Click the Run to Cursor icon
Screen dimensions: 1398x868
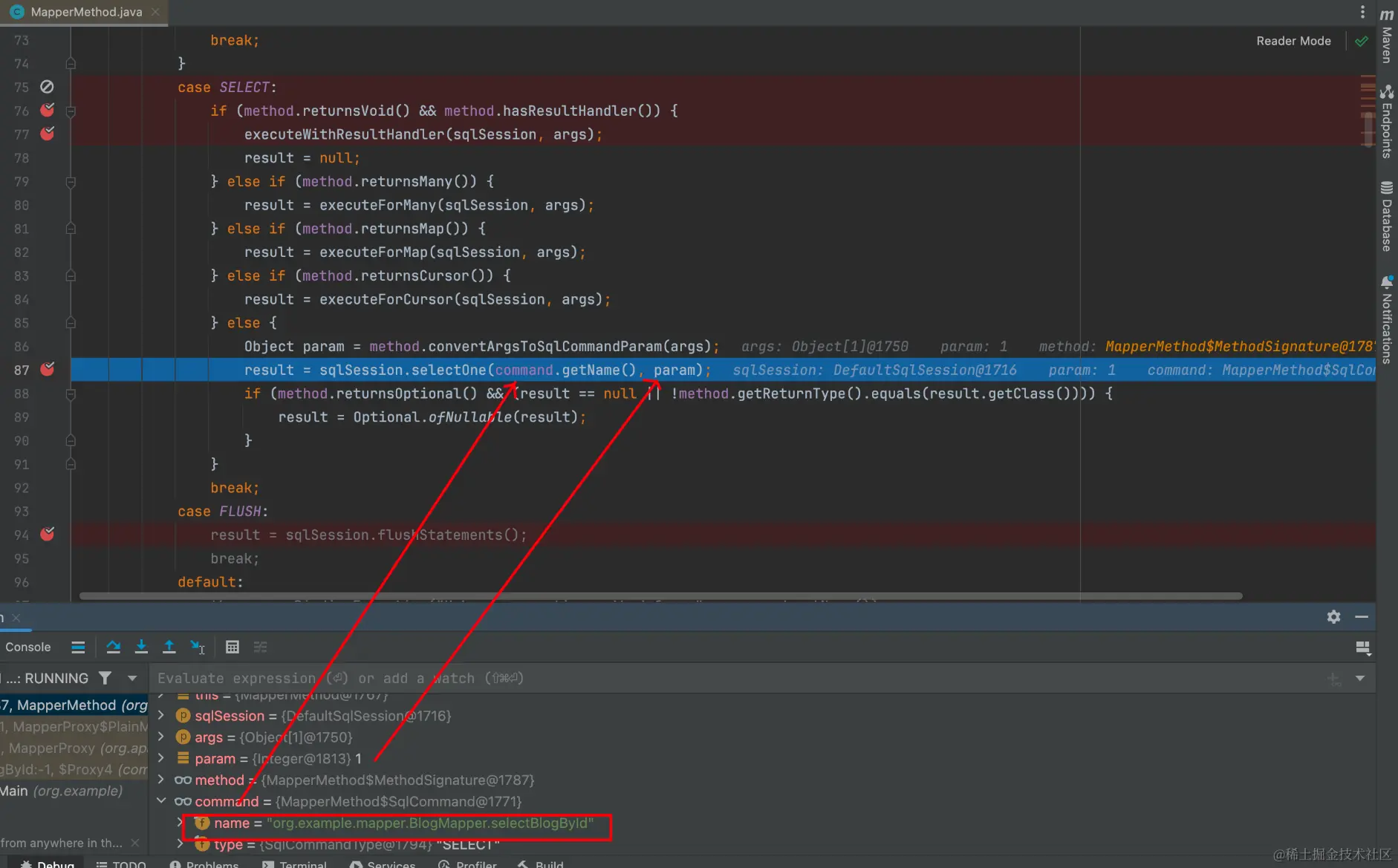198,647
